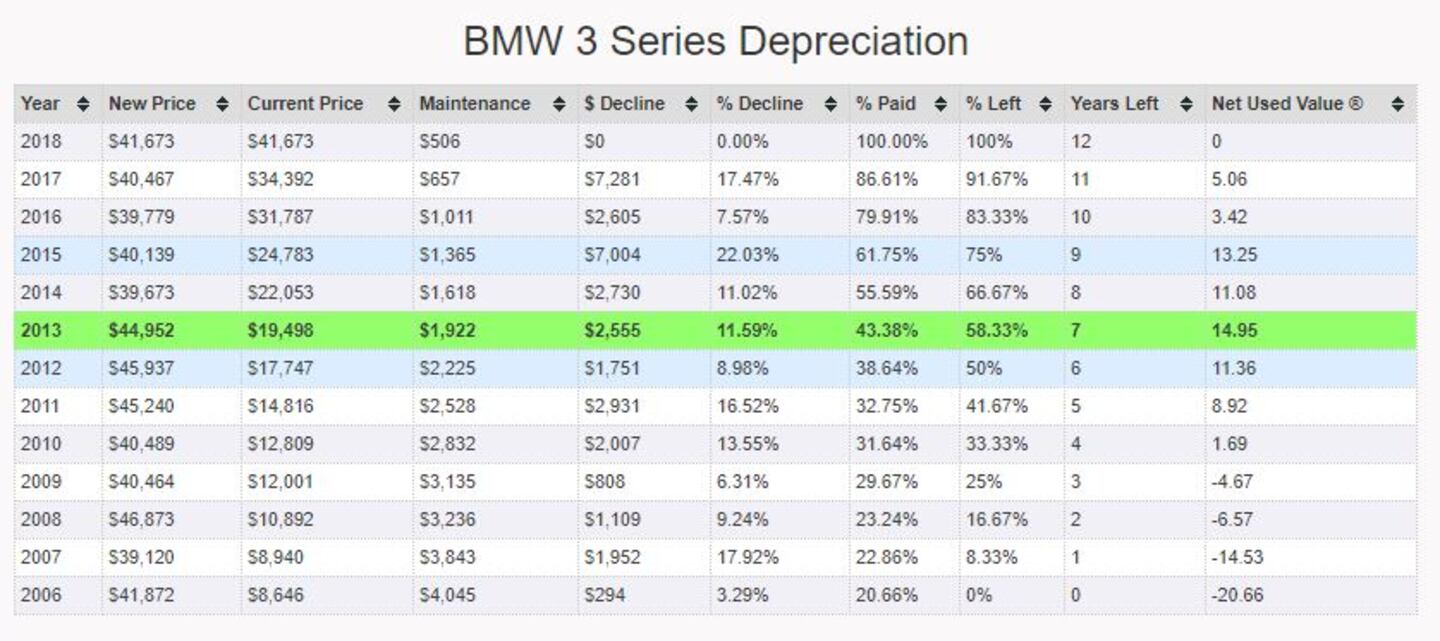The width and height of the screenshot is (1440, 641).
Task: Click the sort arrows beside Year
Action: pyautogui.click(x=83, y=104)
